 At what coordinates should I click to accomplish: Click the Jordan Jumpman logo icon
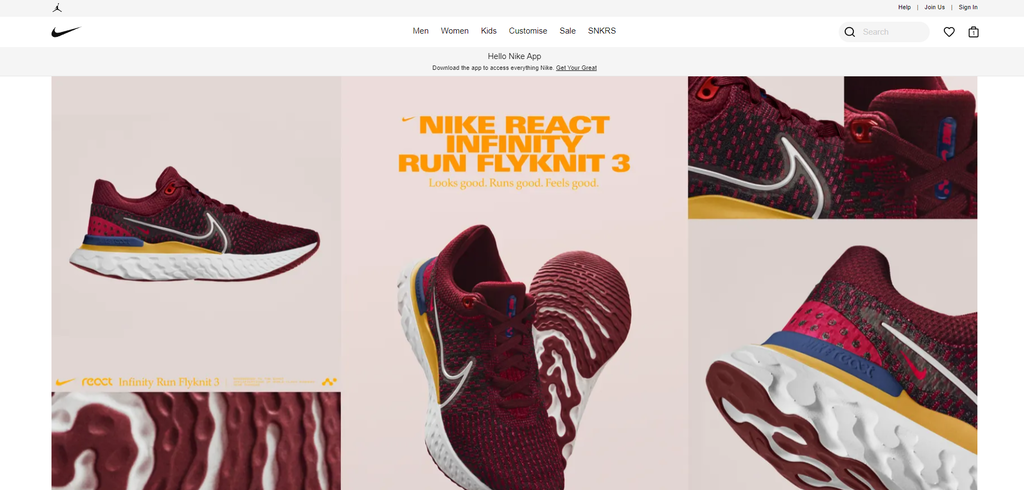[x=57, y=7]
